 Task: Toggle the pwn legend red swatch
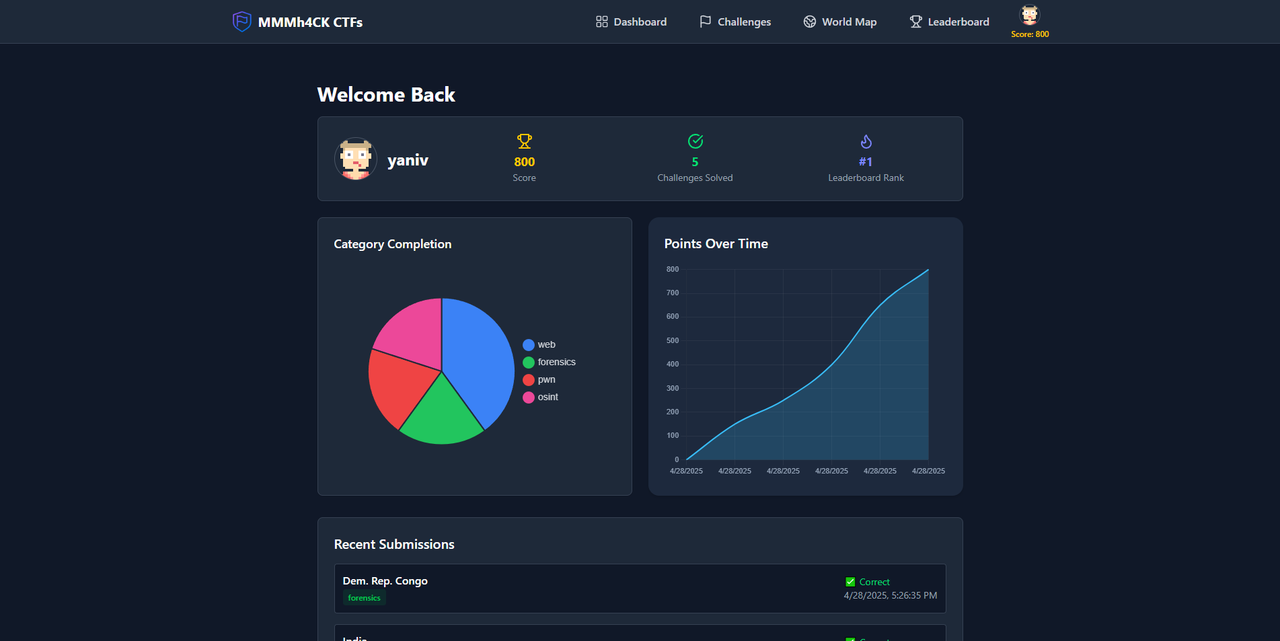coord(529,380)
